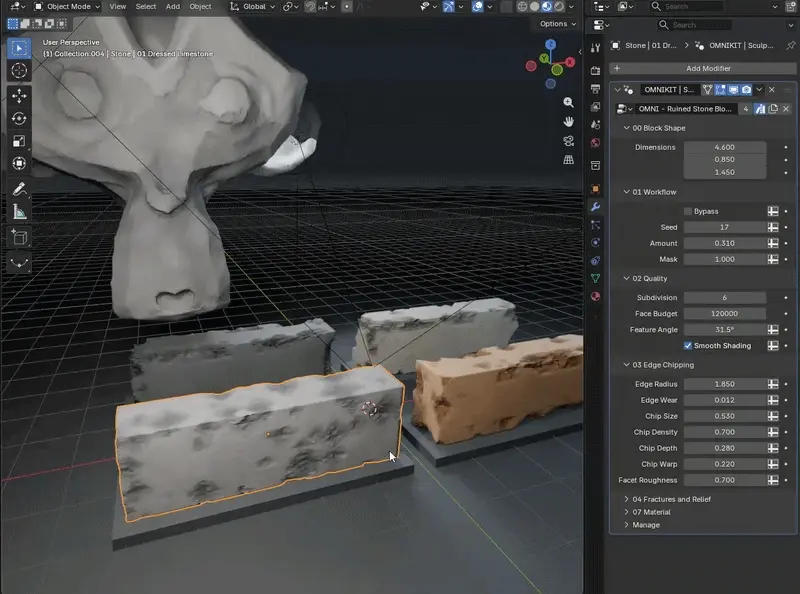Click the Seed value field
This screenshot has height=594, width=800.
click(x=724, y=227)
